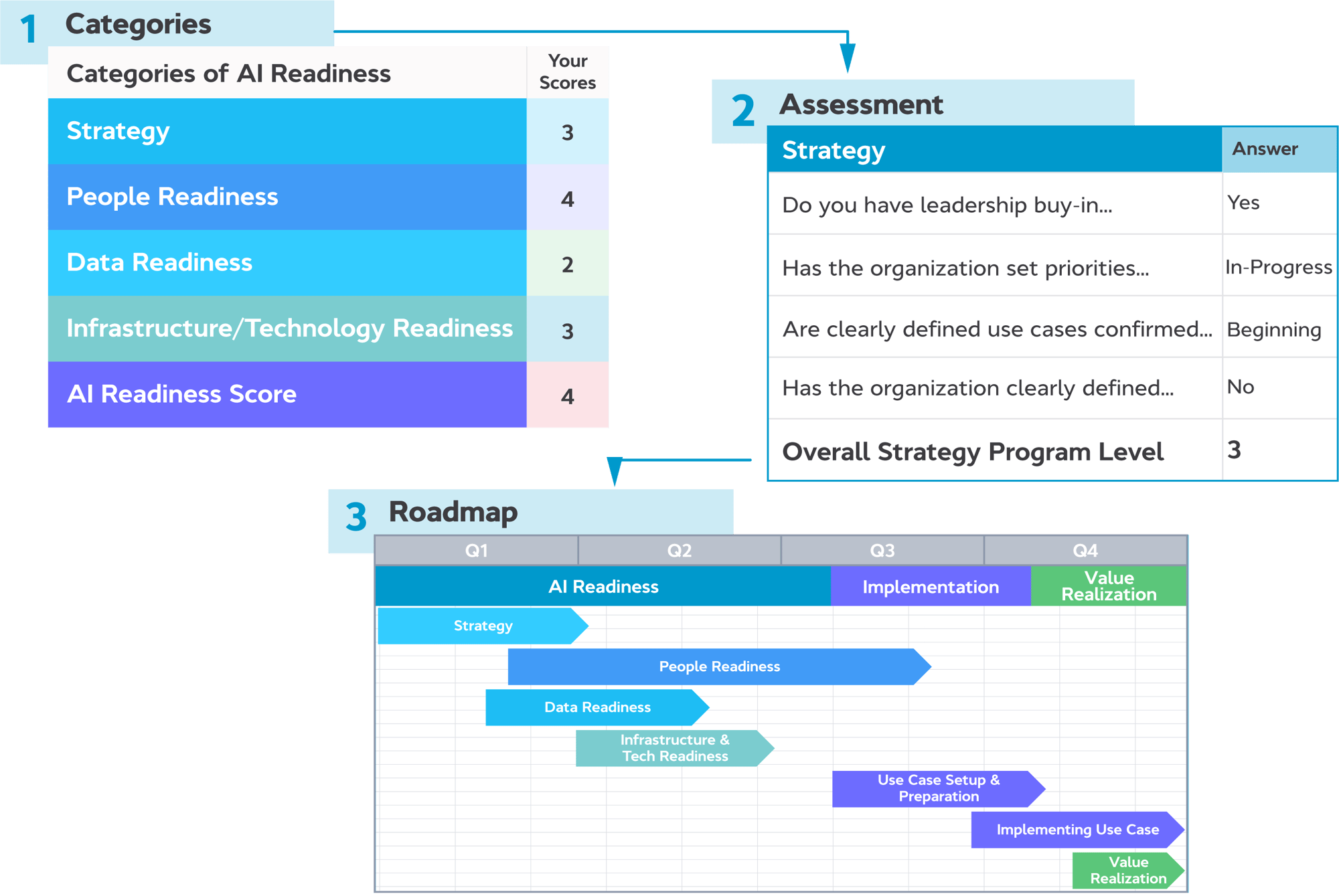Select the People Readiness roadmap bar
Viewport: 1339px width, 896px height.
(x=720, y=666)
